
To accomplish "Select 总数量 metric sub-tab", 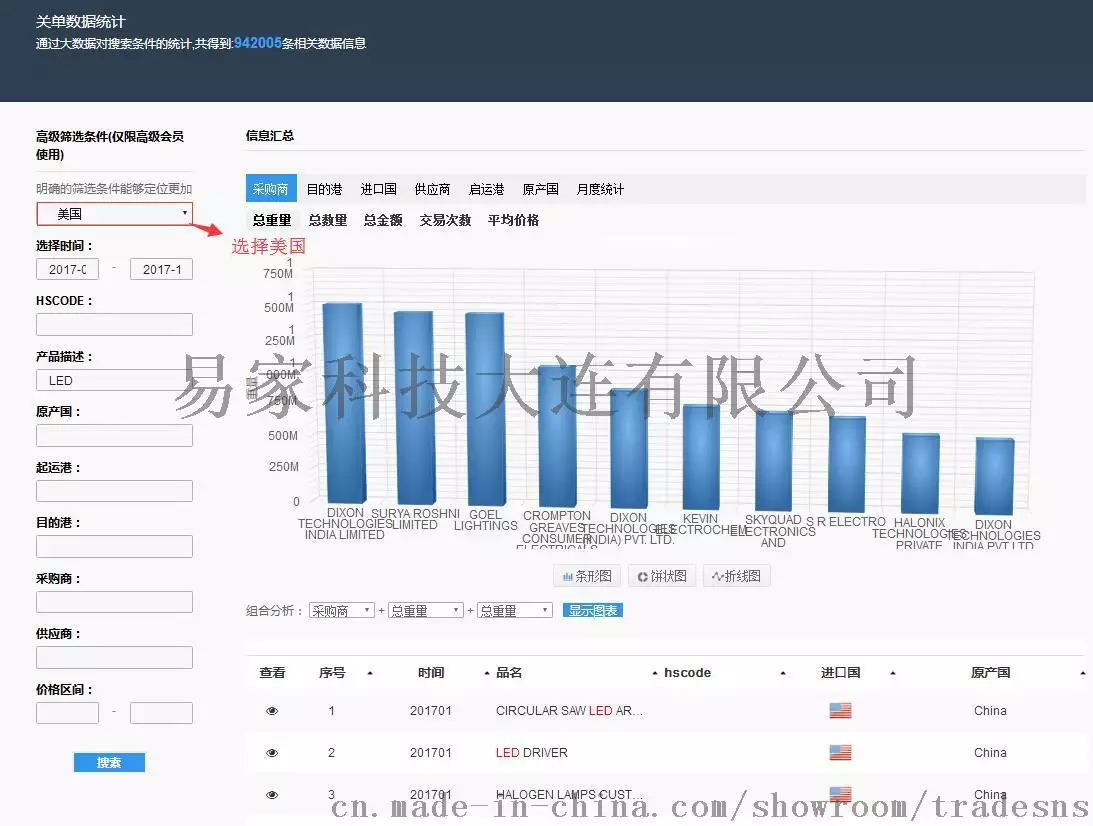I will (x=328, y=220).
